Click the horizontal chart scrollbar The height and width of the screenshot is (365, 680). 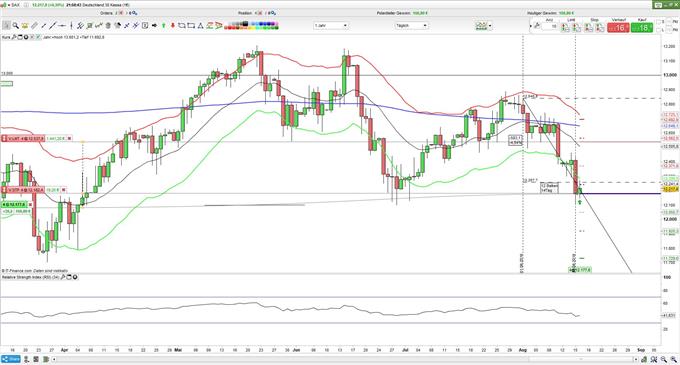coord(345,359)
